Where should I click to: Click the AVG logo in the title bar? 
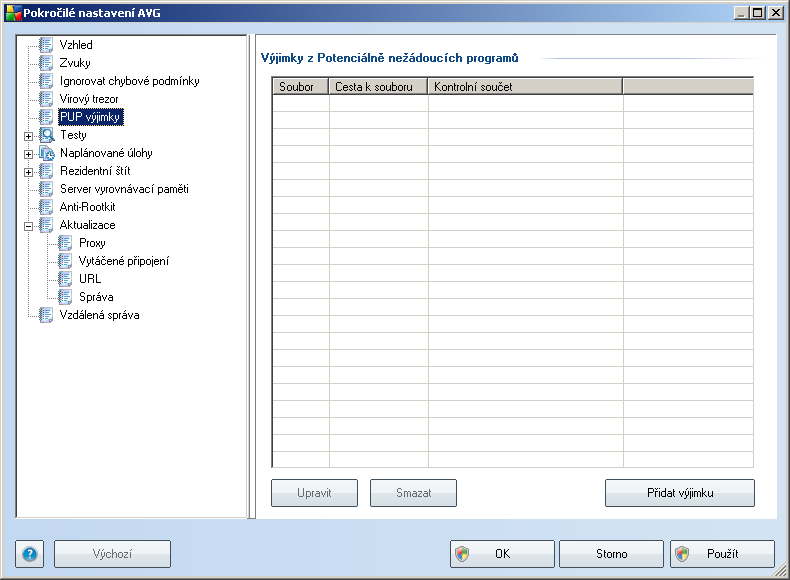click(x=13, y=13)
